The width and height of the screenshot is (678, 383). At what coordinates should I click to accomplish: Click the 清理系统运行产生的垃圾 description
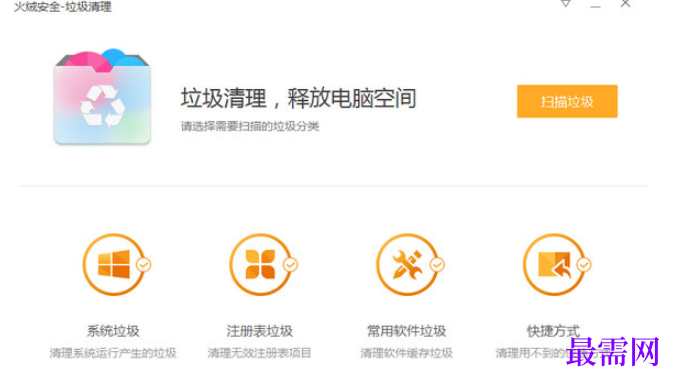[x=113, y=353]
